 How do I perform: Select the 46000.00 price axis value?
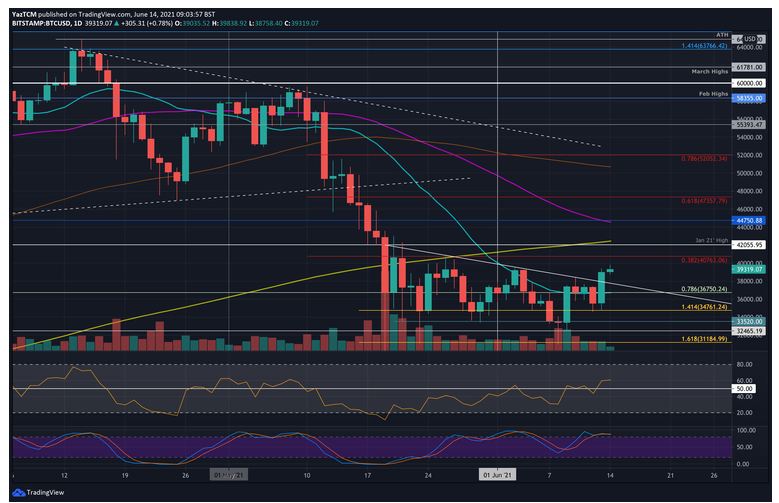coord(749,209)
